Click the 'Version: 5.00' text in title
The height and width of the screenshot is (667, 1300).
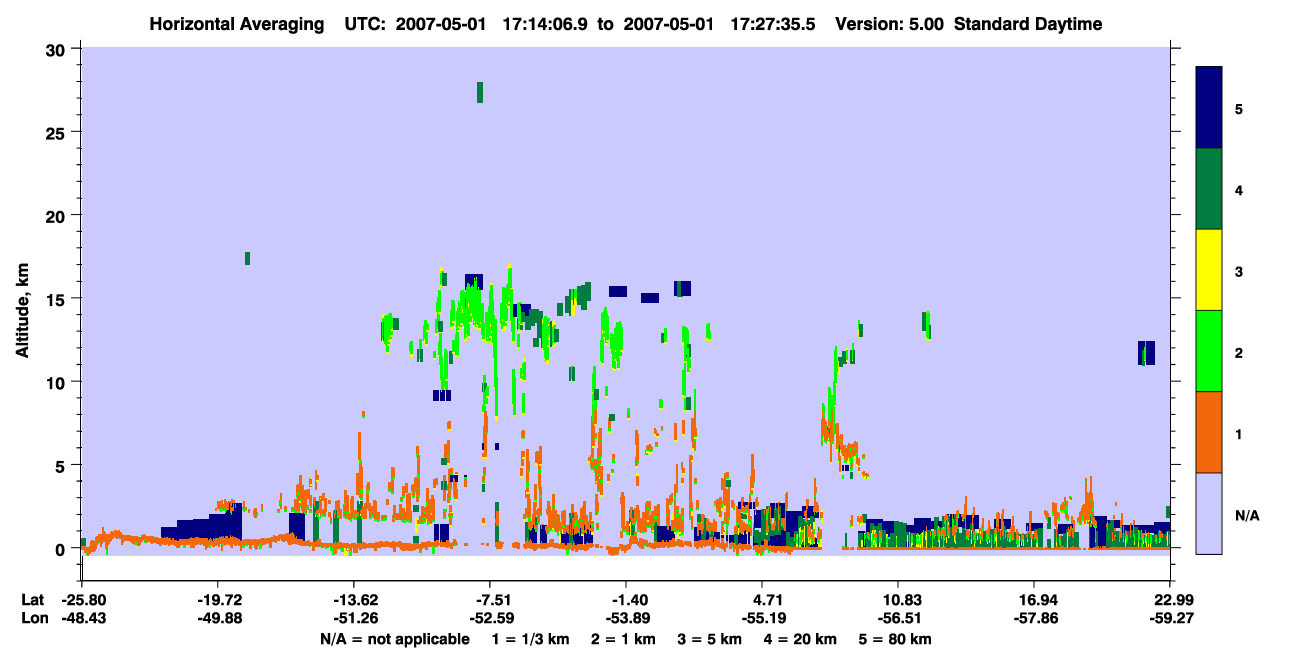pos(892,24)
